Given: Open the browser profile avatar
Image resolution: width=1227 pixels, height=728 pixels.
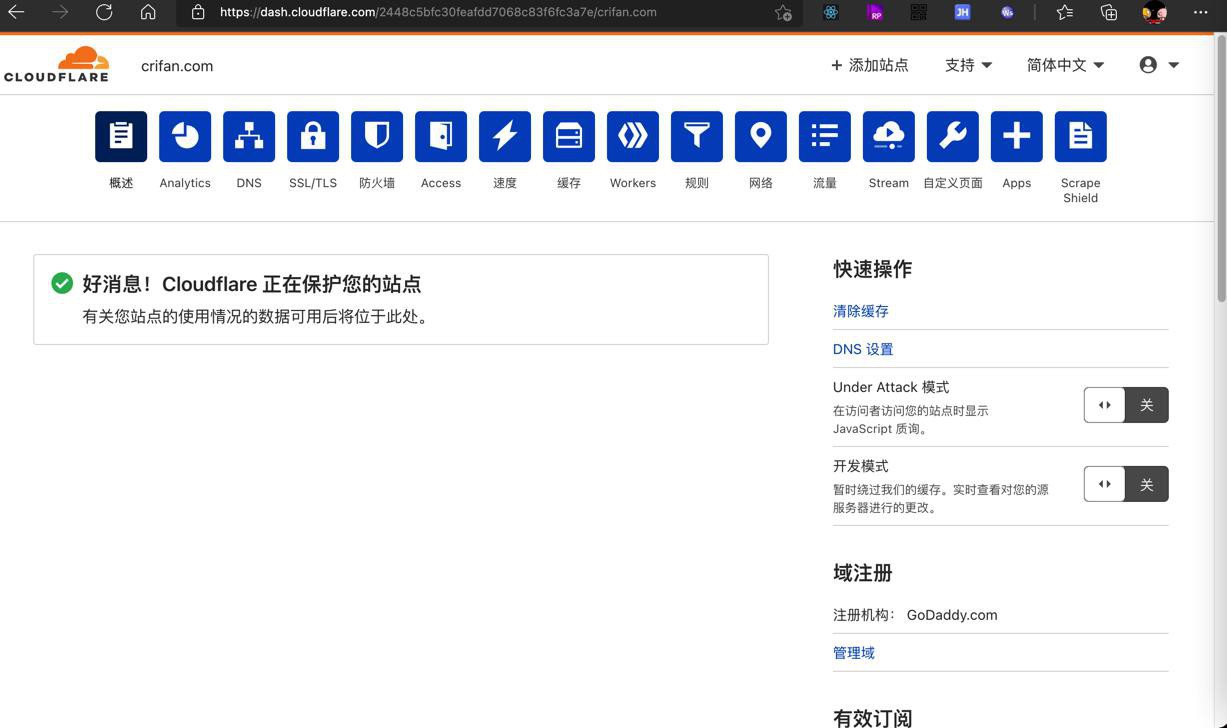Looking at the screenshot, I should click(1155, 12).
